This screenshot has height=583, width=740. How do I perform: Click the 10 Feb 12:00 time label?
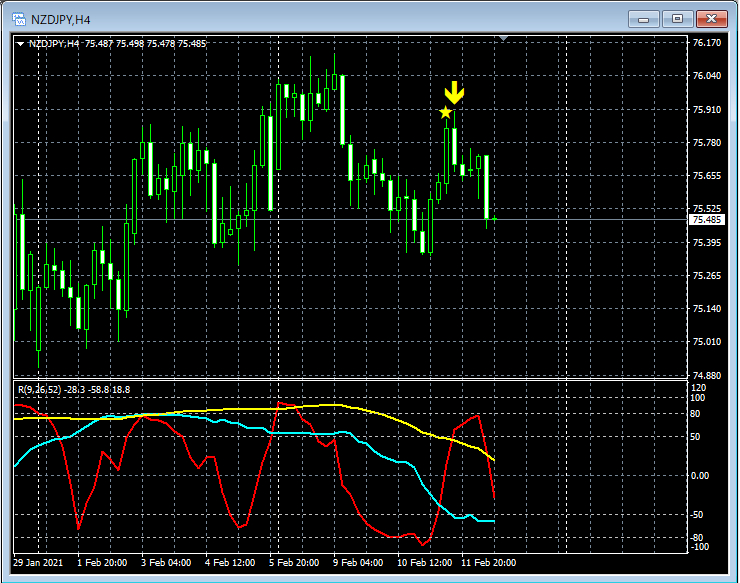424,563
